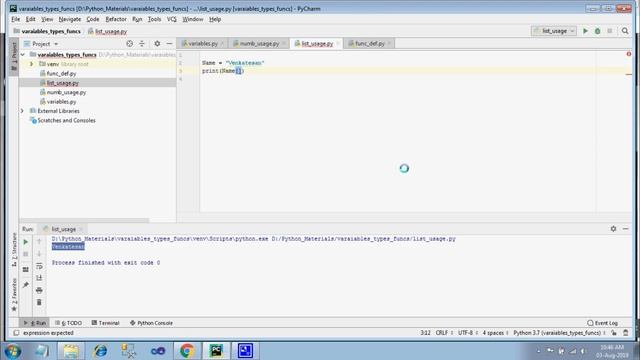The height and width of the screenshot is (360, 640).
Task: Open Run panel settings gear
Action: click(613, 229)
